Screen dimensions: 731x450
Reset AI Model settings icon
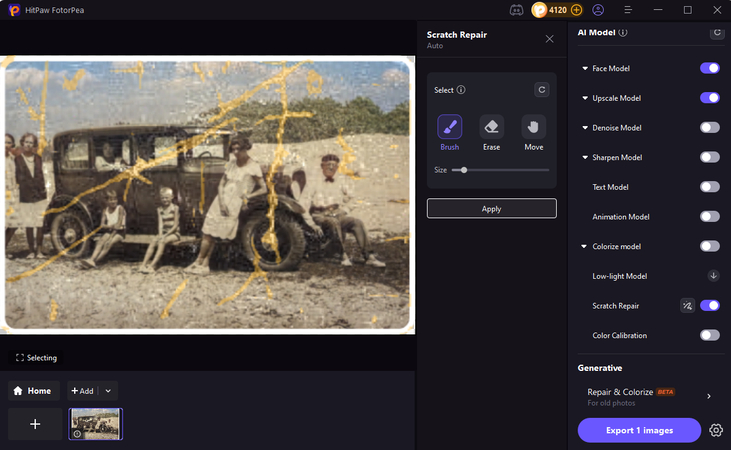coord(717,32)
